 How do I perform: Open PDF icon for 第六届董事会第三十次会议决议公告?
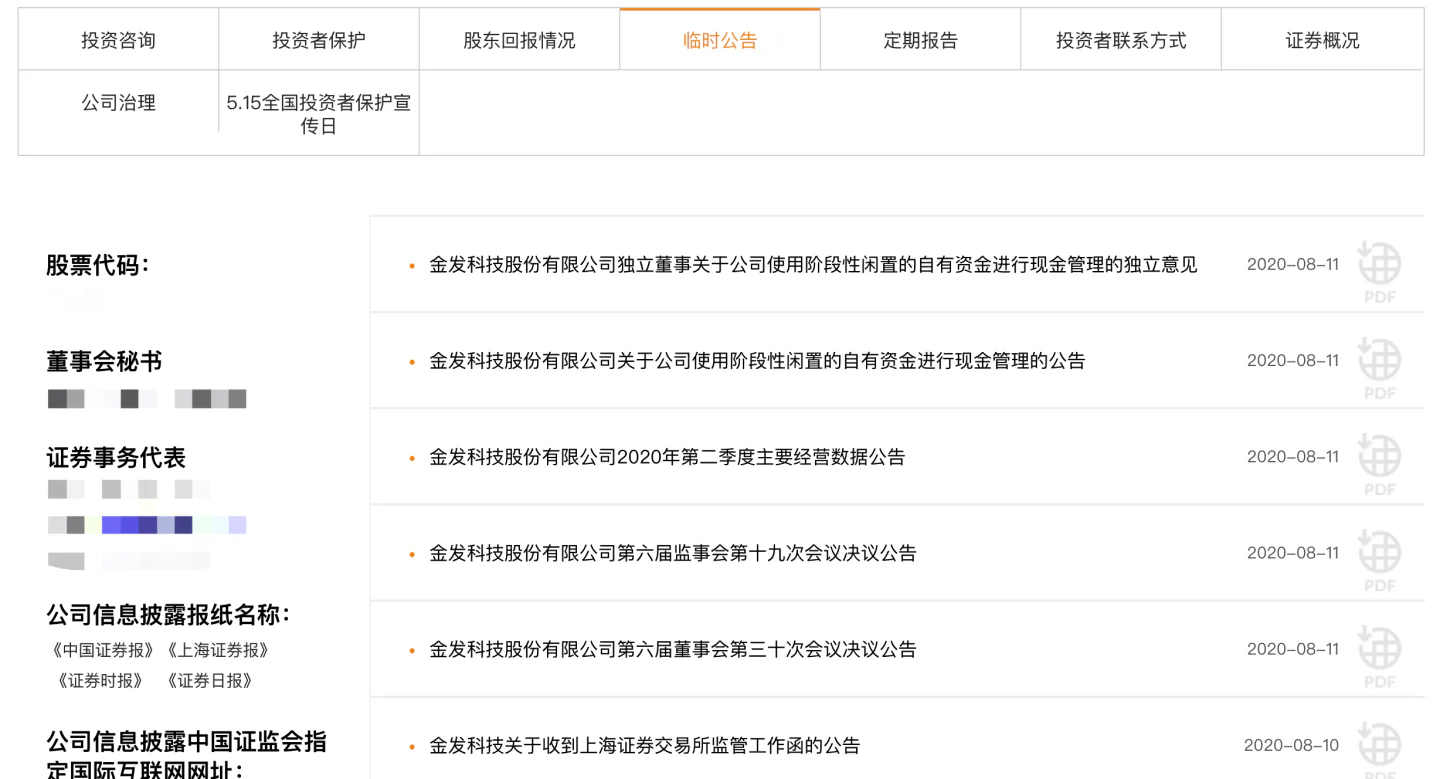click(x=1379, y=655)
